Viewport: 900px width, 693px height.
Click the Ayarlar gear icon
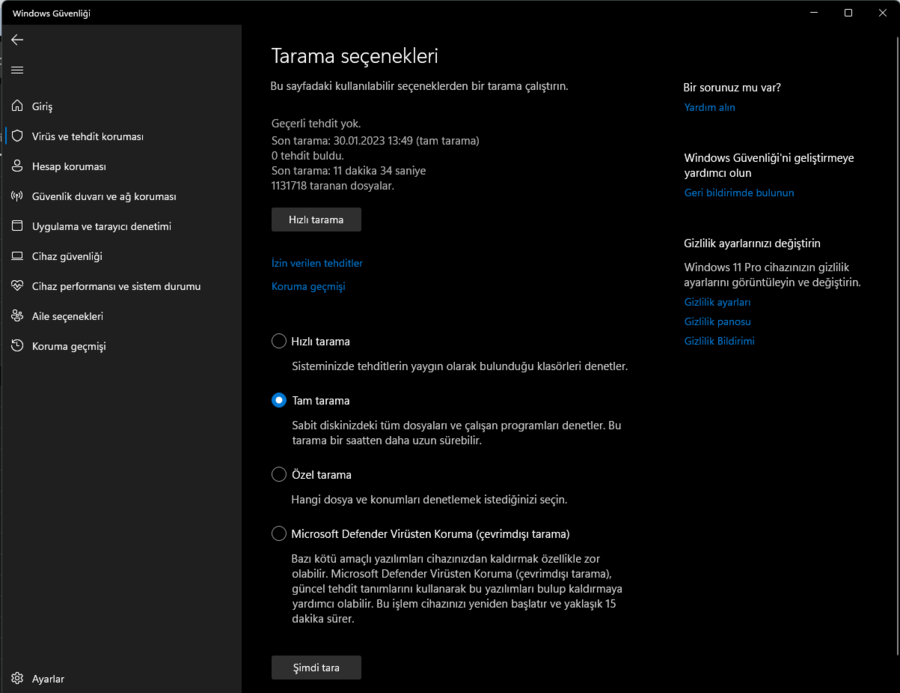coord(17,678)
